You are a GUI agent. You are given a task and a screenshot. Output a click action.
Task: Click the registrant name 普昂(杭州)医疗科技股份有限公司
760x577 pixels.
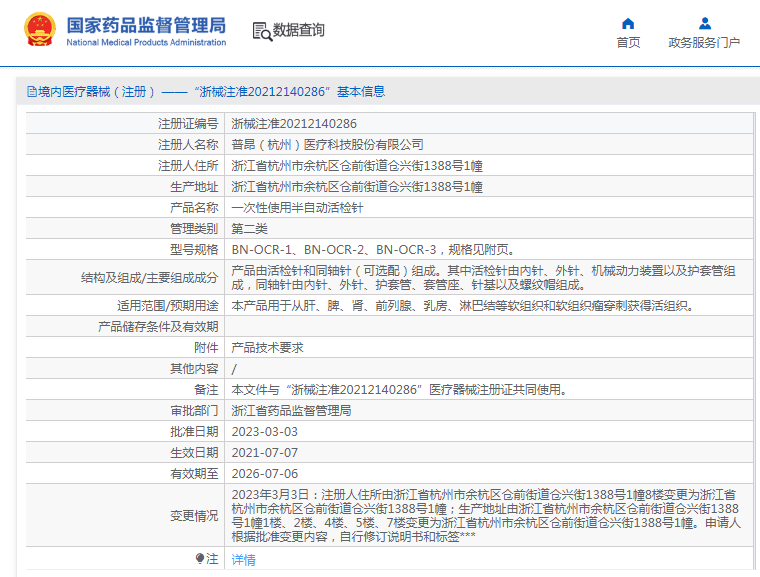(327, 145)
